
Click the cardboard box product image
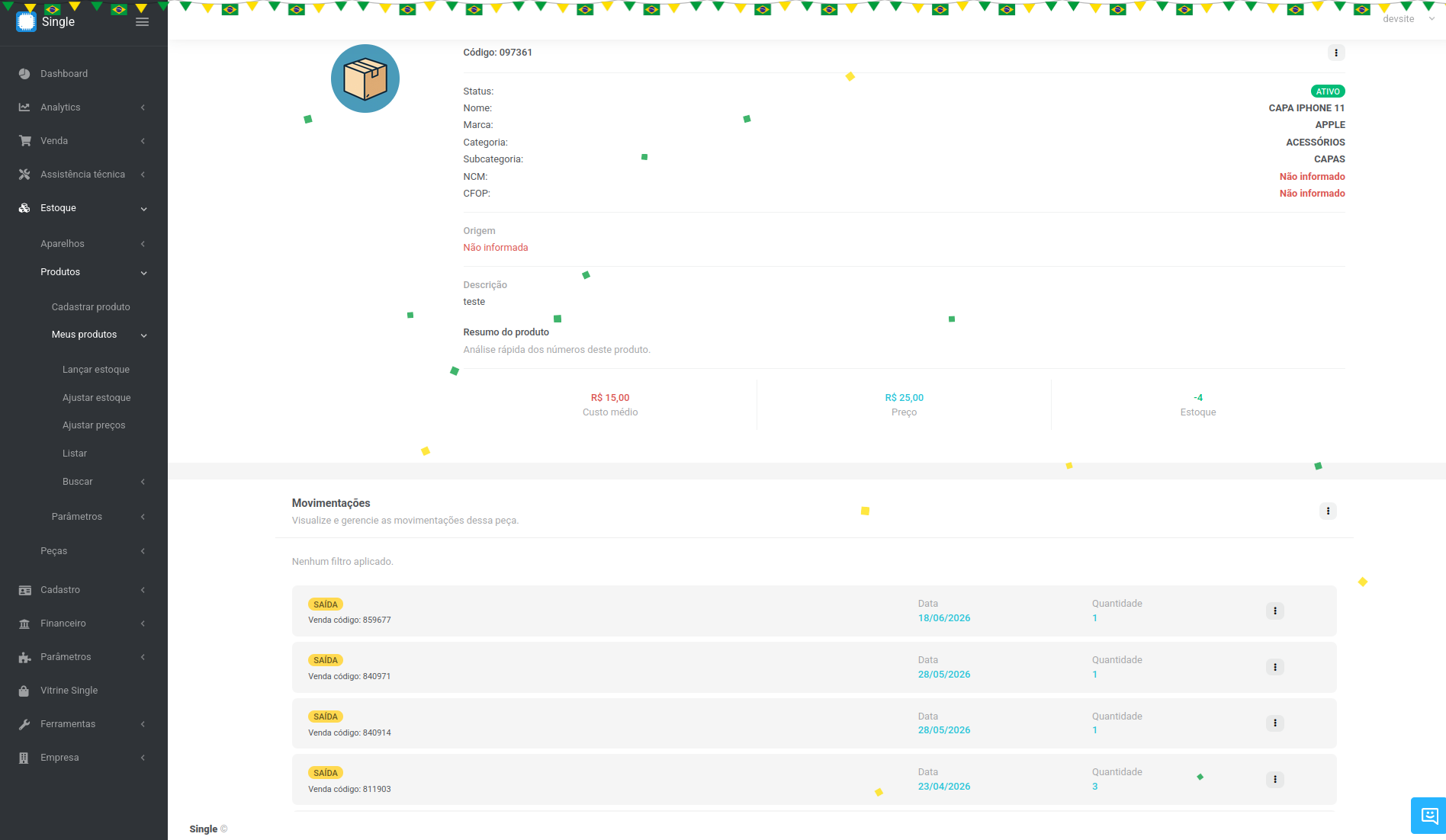coord(365,79)
